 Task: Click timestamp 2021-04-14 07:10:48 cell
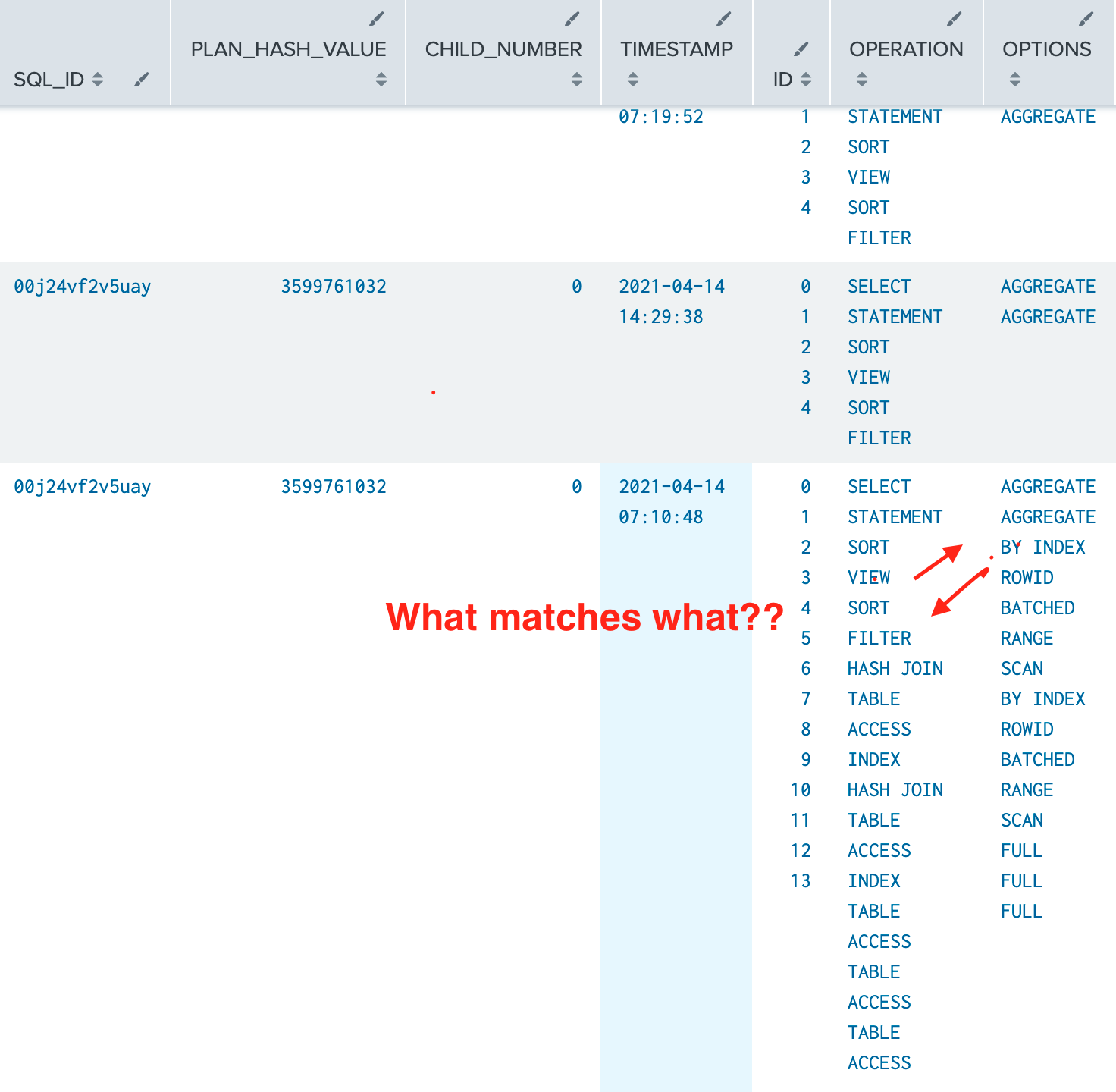click(x=672, y=501)
